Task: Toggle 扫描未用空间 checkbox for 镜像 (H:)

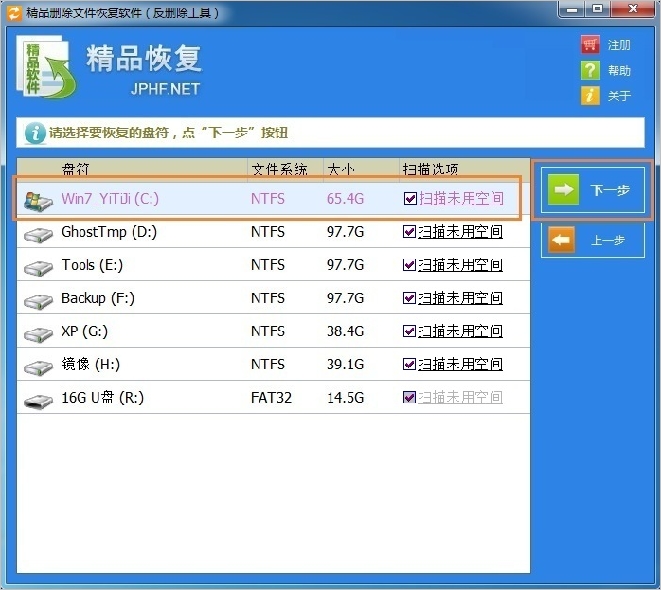Action: pyautogui.click(x=409, y=364)
